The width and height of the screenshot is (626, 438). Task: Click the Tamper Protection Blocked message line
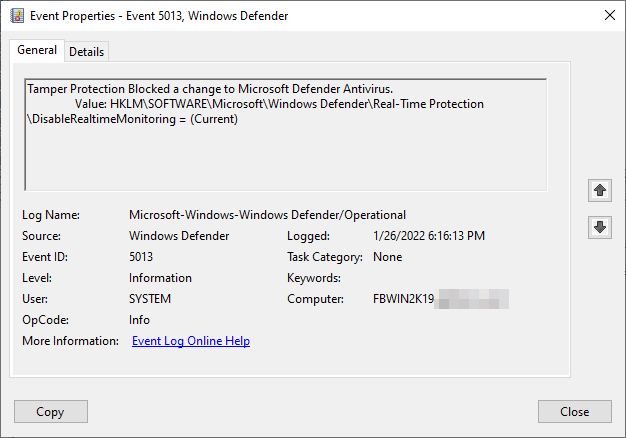pos(210,89)
